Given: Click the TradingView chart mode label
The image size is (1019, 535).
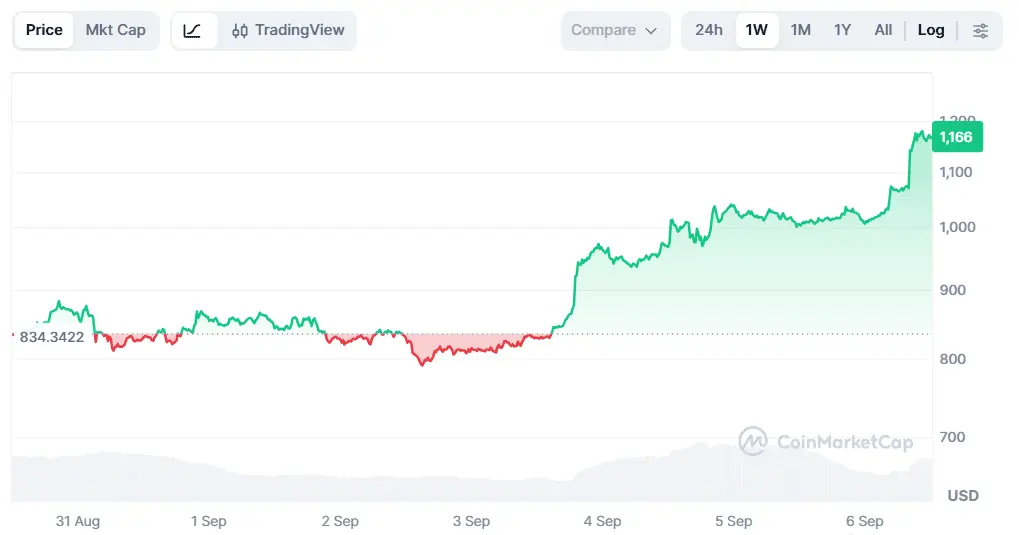Looking at the screenshot, I should [x=300, y=30].
